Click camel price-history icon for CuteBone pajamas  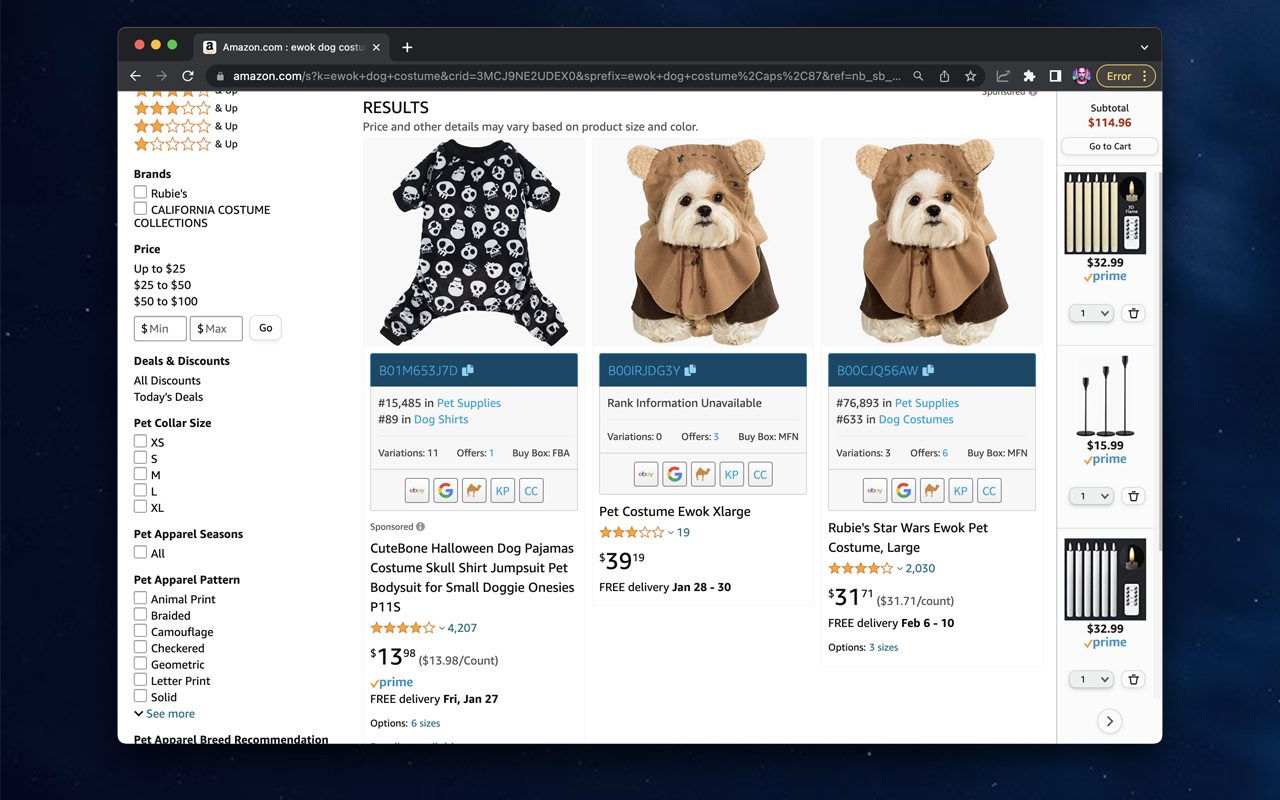[474, 490]
